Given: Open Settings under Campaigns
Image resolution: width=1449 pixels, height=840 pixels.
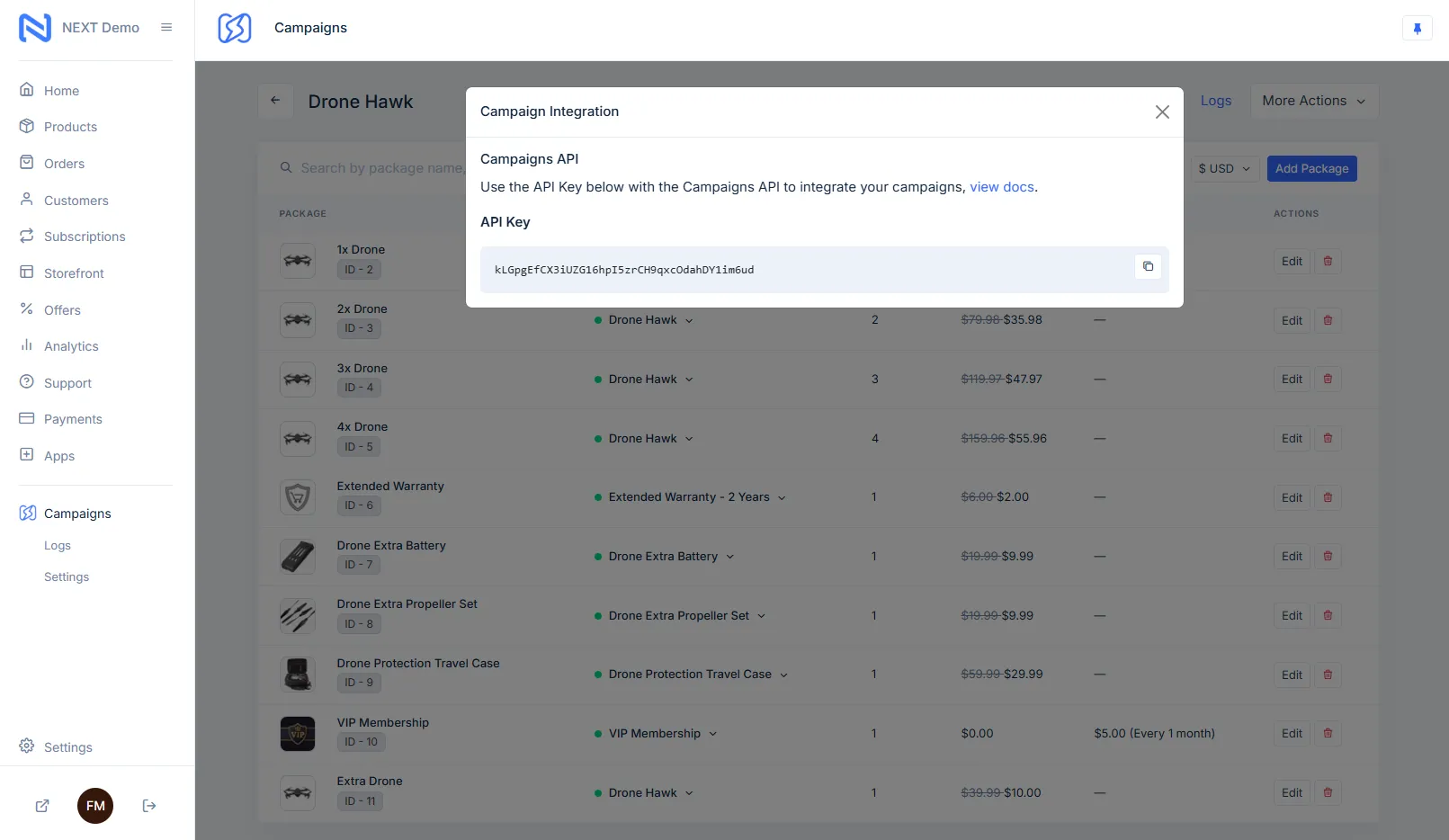Looking at the screenshot, I should point(66,576).
